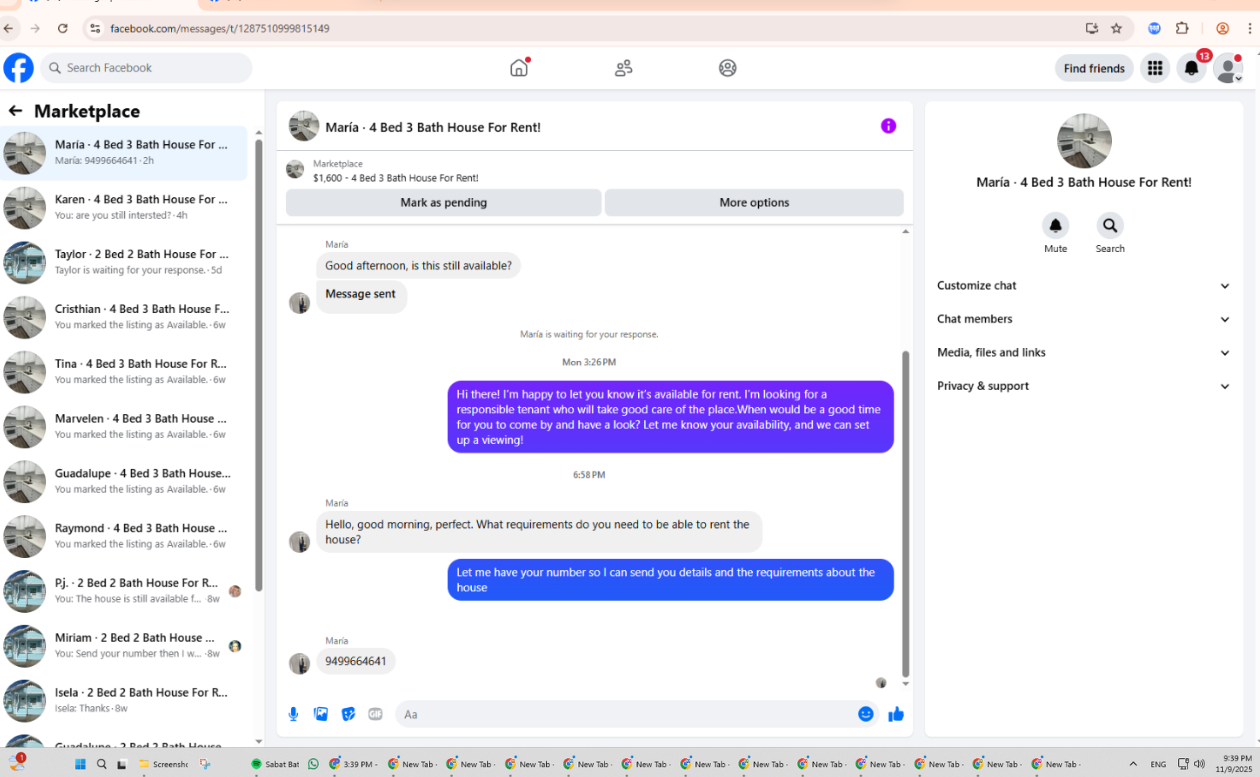The height and width of the screenshot is (777, 1260).
Task: Open the Isela conversation
Action: pos(124,700)
